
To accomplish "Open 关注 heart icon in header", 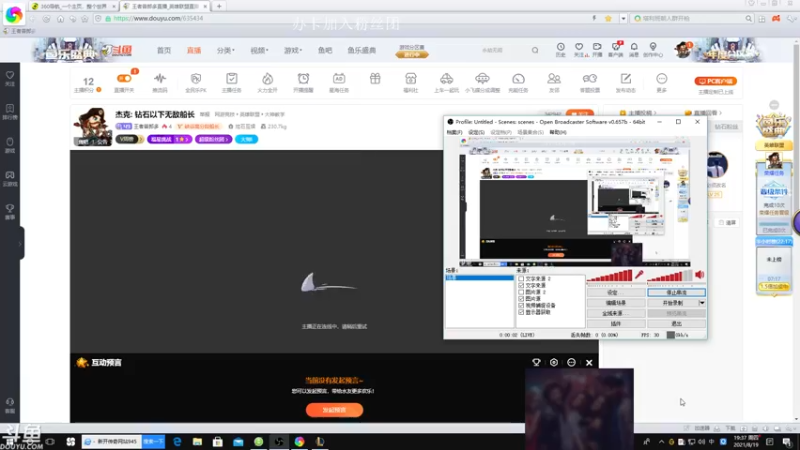I will tap(579, 47).
